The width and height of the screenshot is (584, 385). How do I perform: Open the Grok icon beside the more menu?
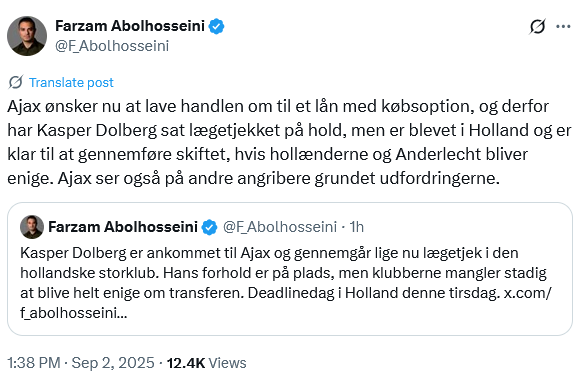pos(537,26)
